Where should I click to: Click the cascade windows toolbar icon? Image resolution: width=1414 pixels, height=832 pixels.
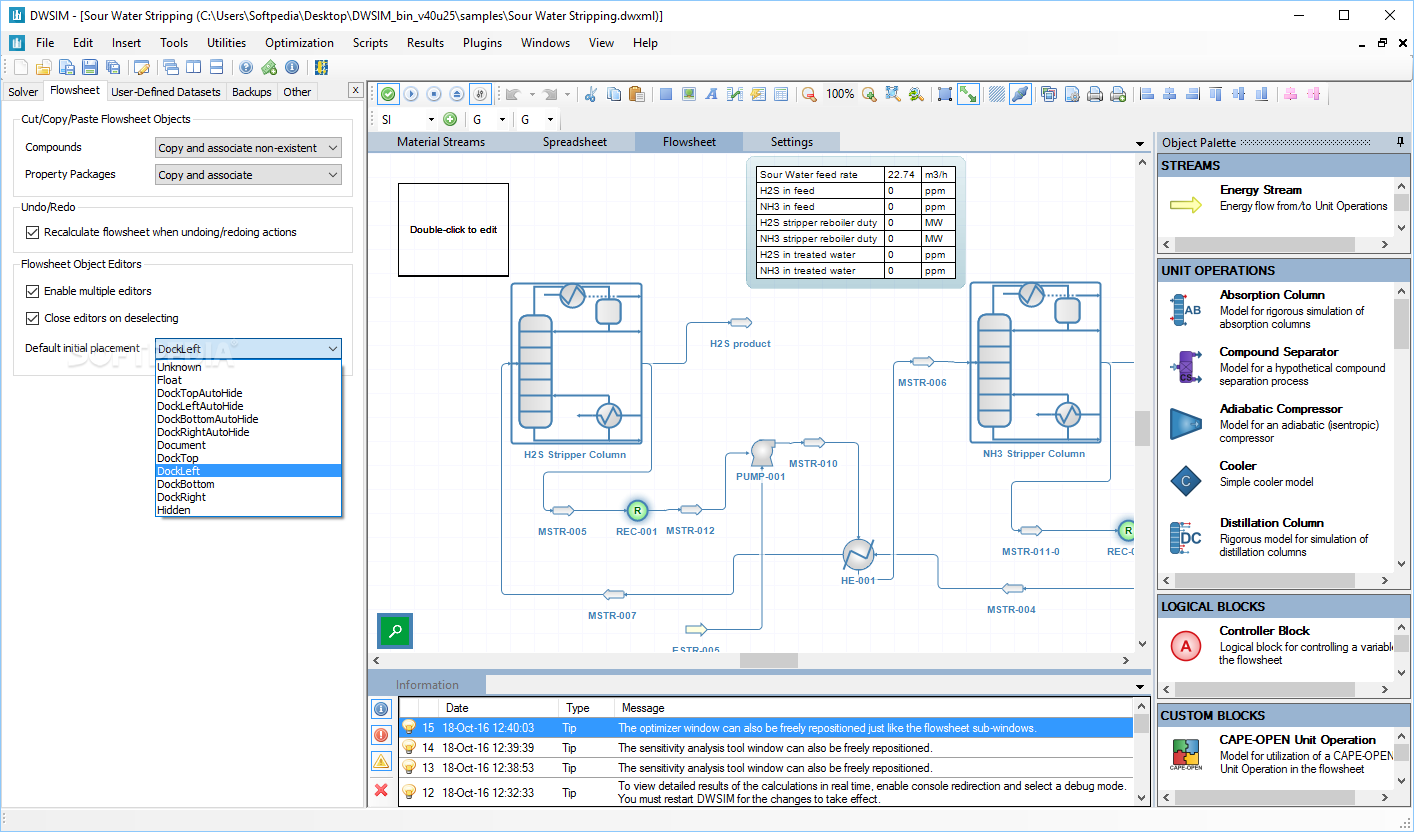(171, 67)
